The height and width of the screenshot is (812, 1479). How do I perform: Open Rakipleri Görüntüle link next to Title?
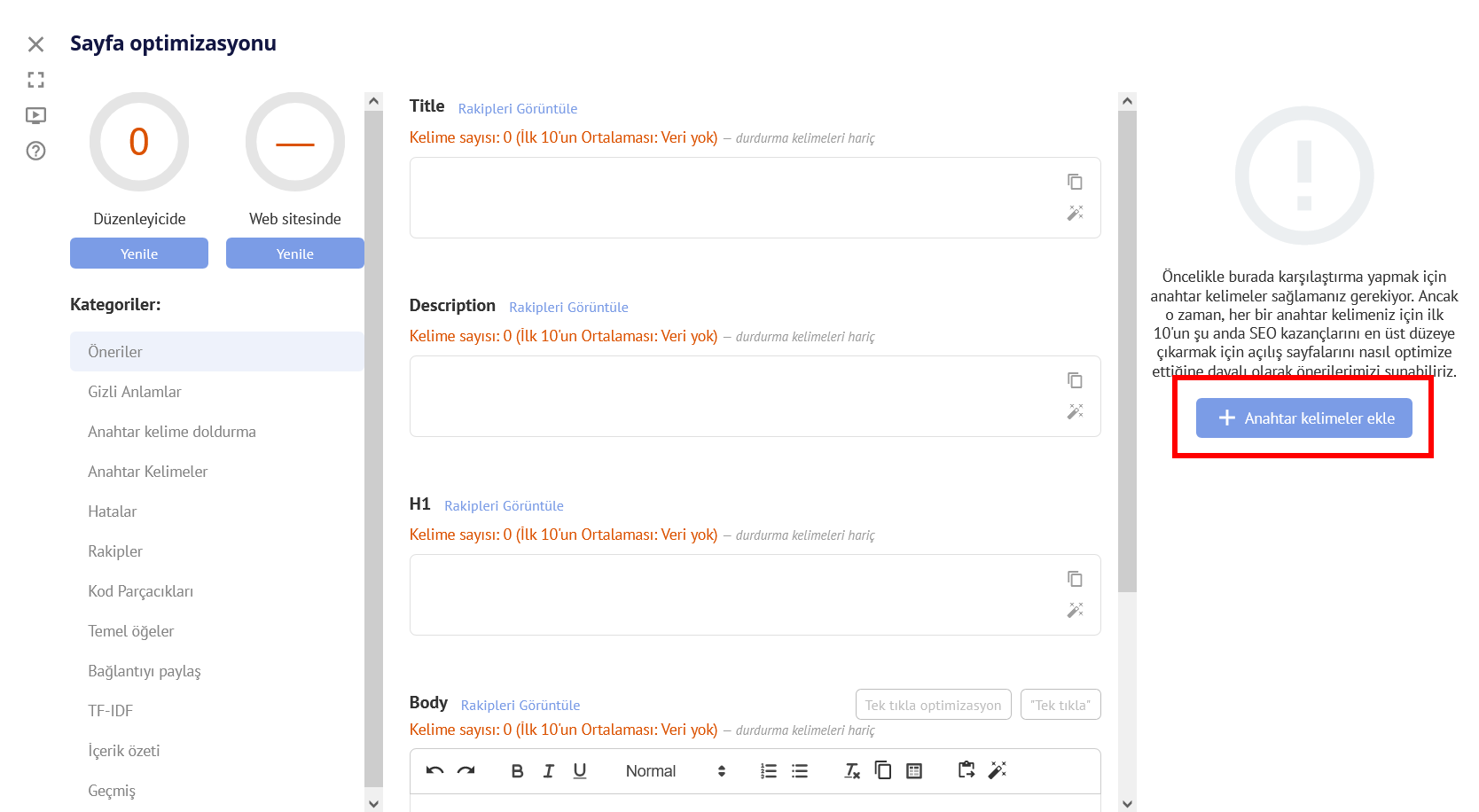coord(517,108)
